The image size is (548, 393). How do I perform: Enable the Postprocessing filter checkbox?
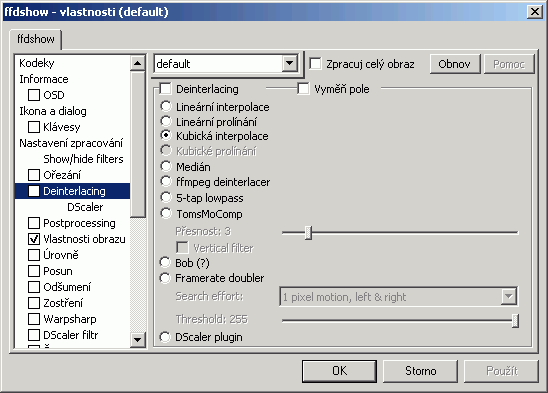[x=34, y=223]
